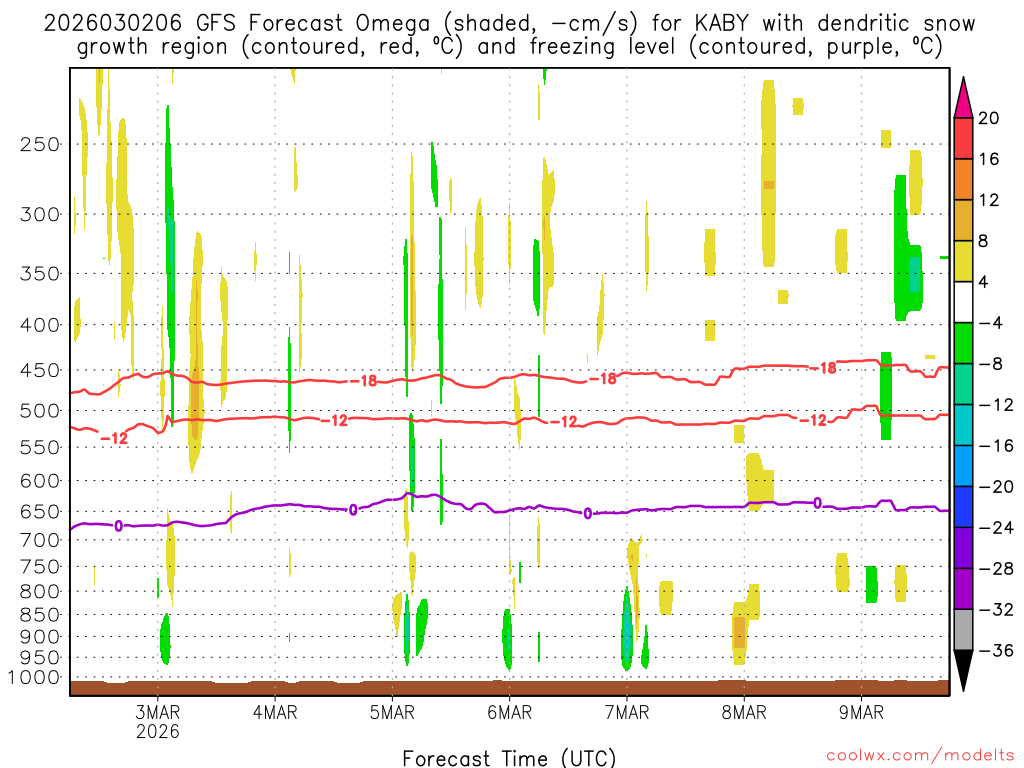Click the -12 contour label after 6MAR
Image resolution: width=1024 pixels, height=768 pixels.
click(x=564, y=422)
